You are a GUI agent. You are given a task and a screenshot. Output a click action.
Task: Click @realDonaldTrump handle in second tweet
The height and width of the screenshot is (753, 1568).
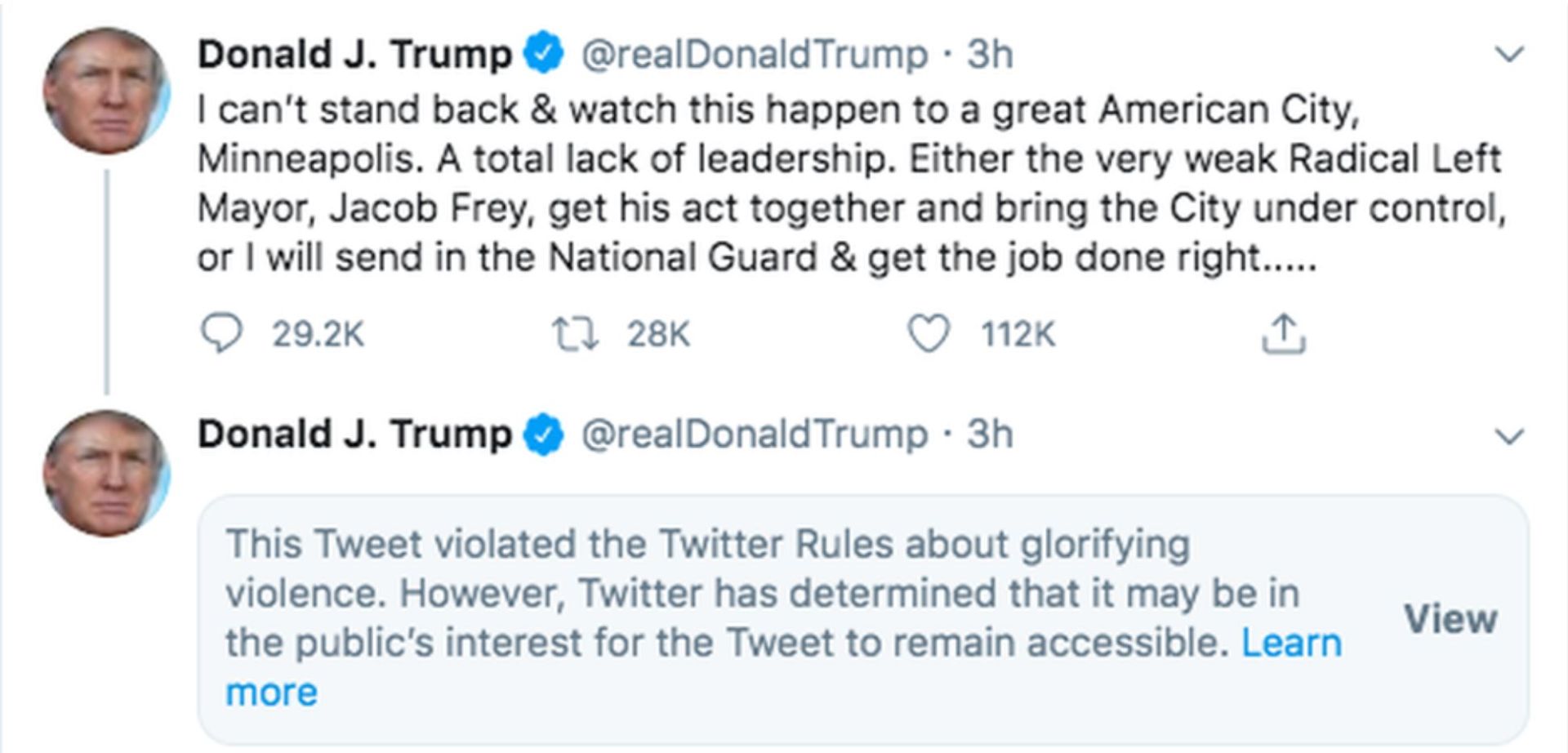754,434
